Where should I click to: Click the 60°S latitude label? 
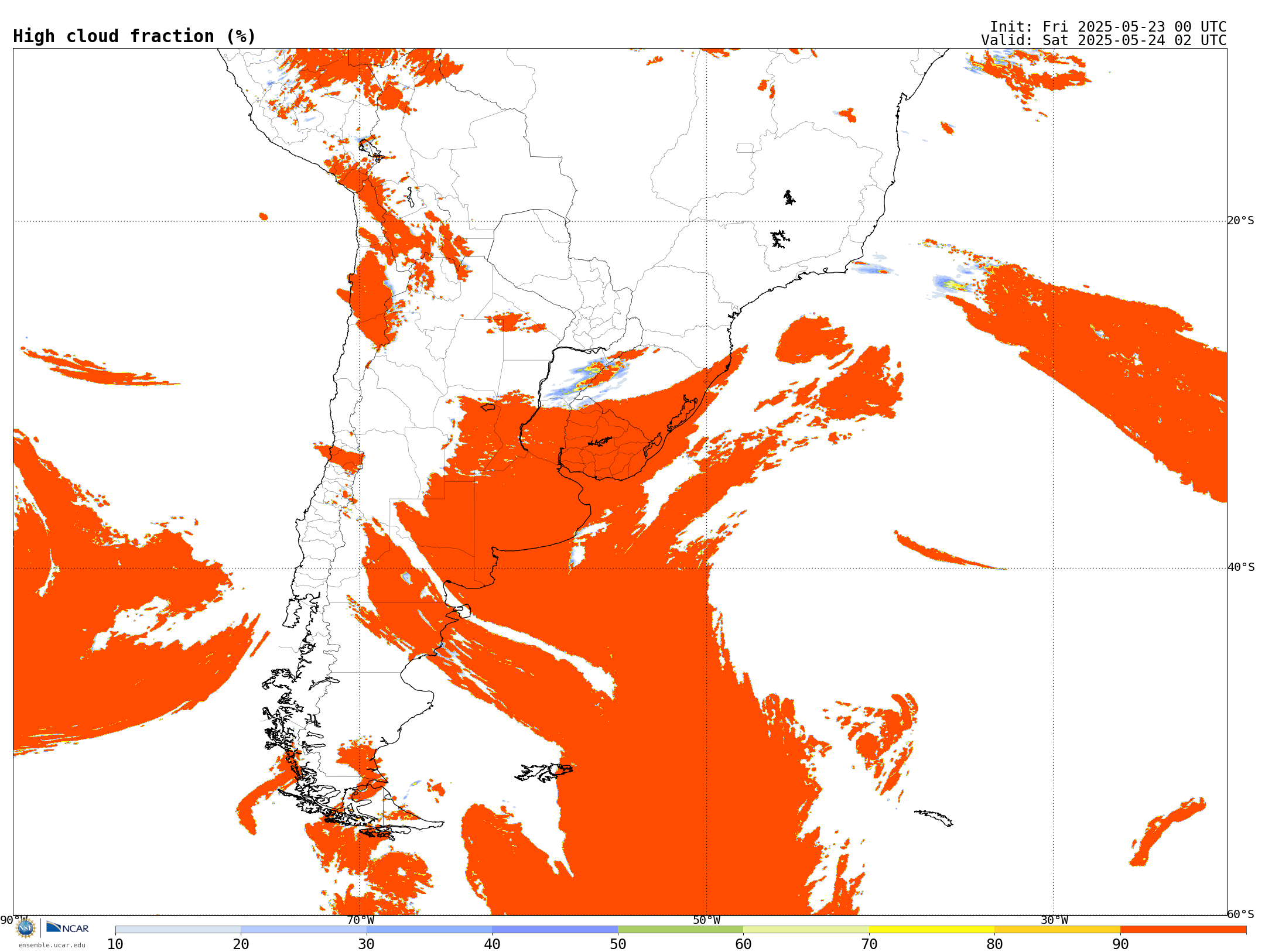[x=1241, y=914]
